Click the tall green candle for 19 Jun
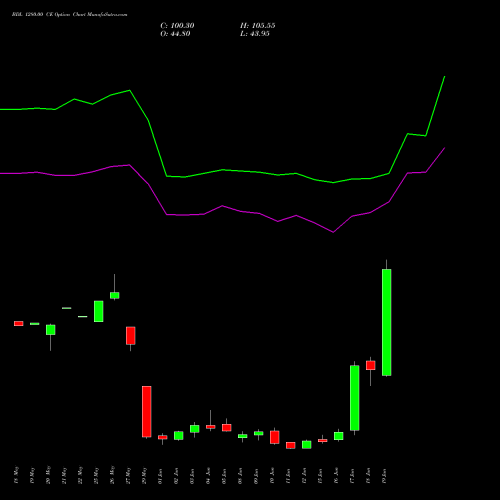 pos(387,322)
